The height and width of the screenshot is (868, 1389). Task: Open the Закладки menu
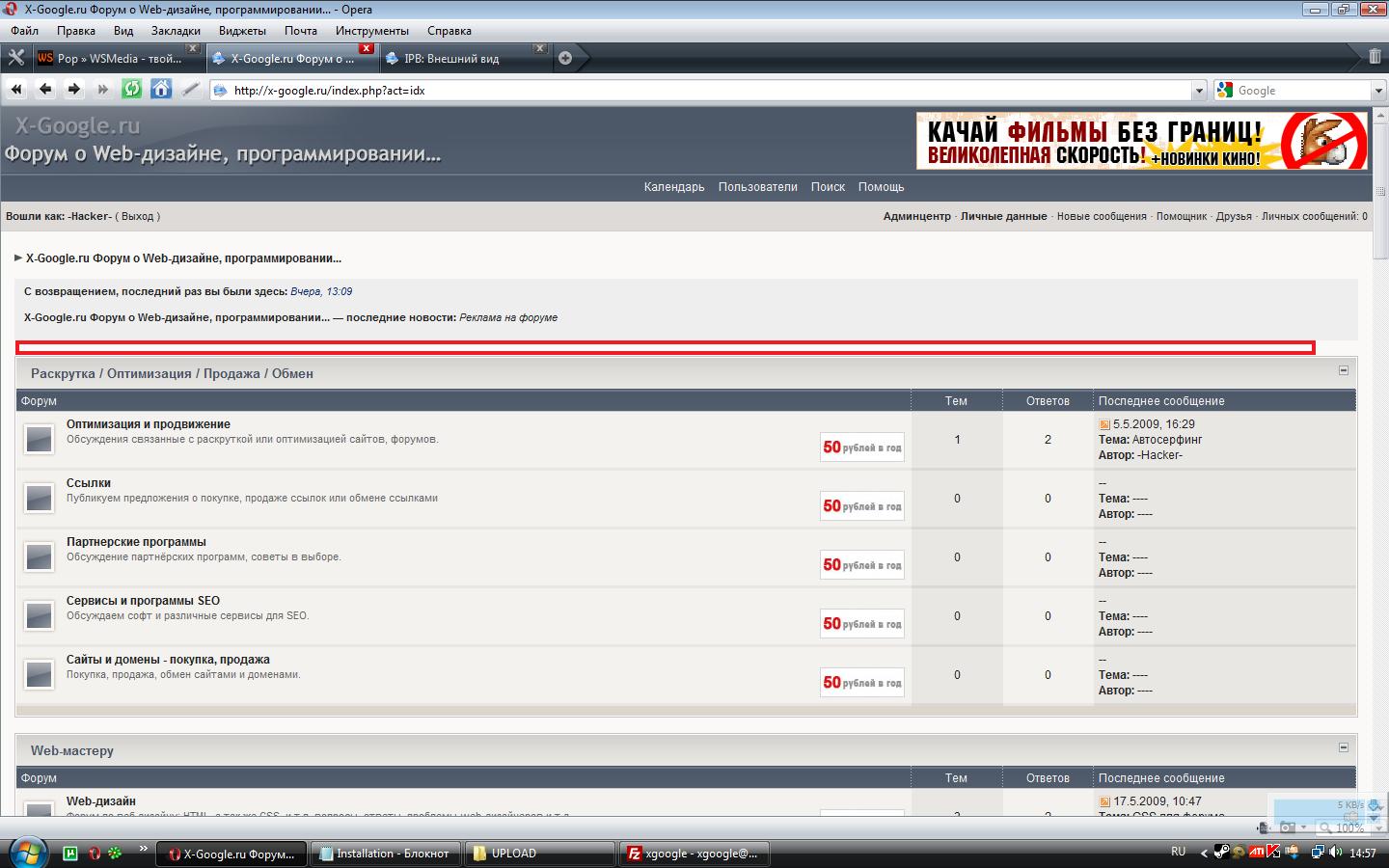point(176,31)
